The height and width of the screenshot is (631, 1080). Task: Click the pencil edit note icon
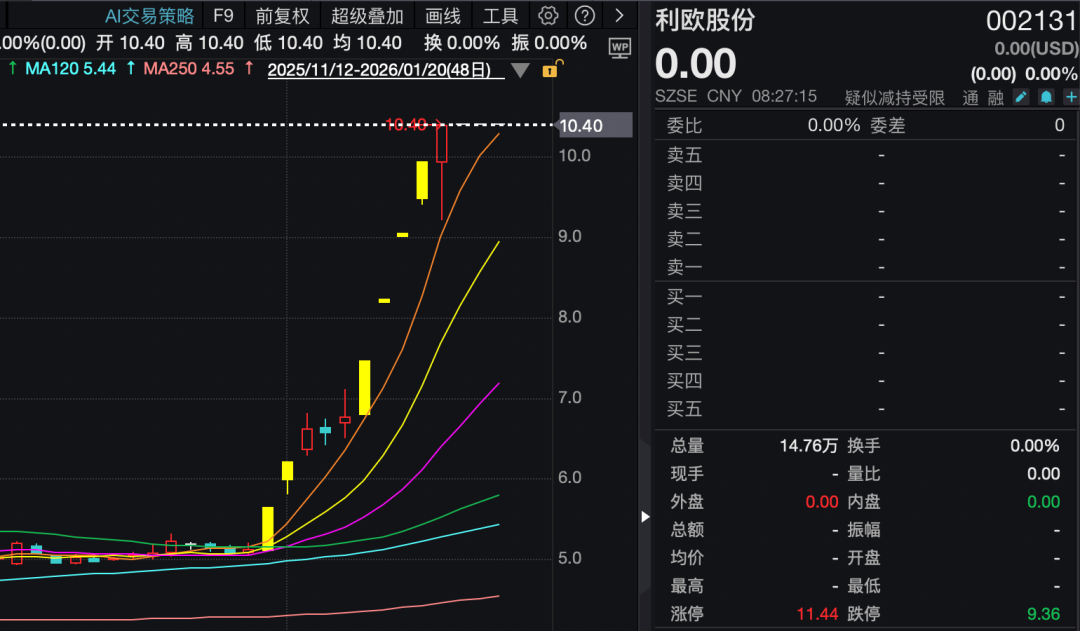(x=1021, y=97)
